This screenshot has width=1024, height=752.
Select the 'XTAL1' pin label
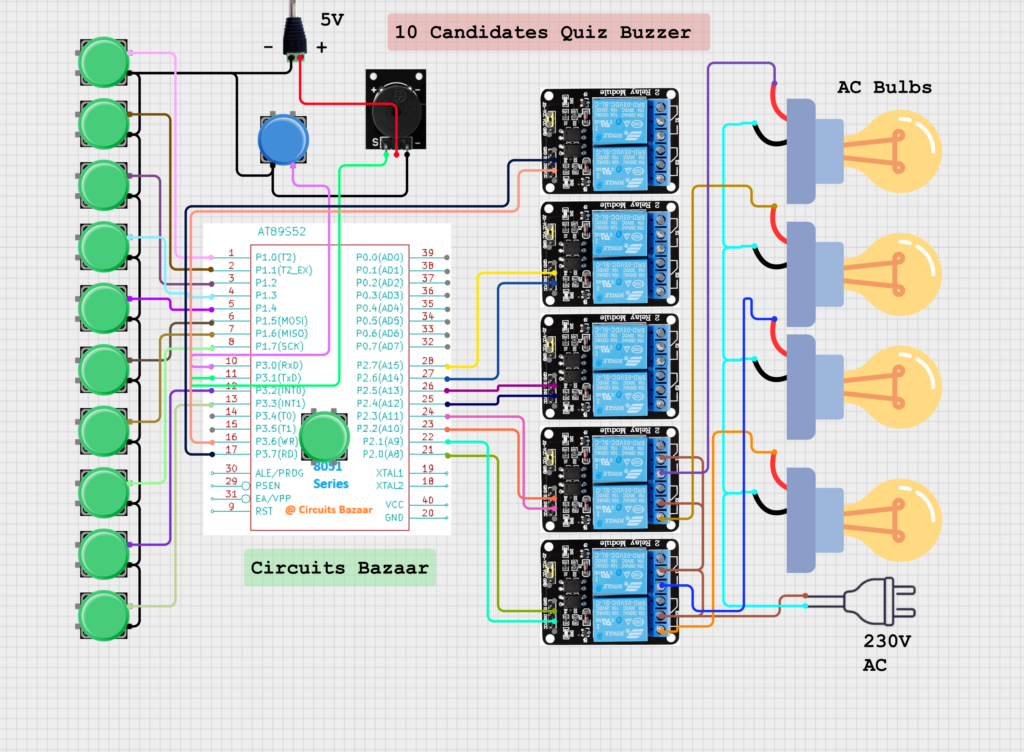click(390, 473)
